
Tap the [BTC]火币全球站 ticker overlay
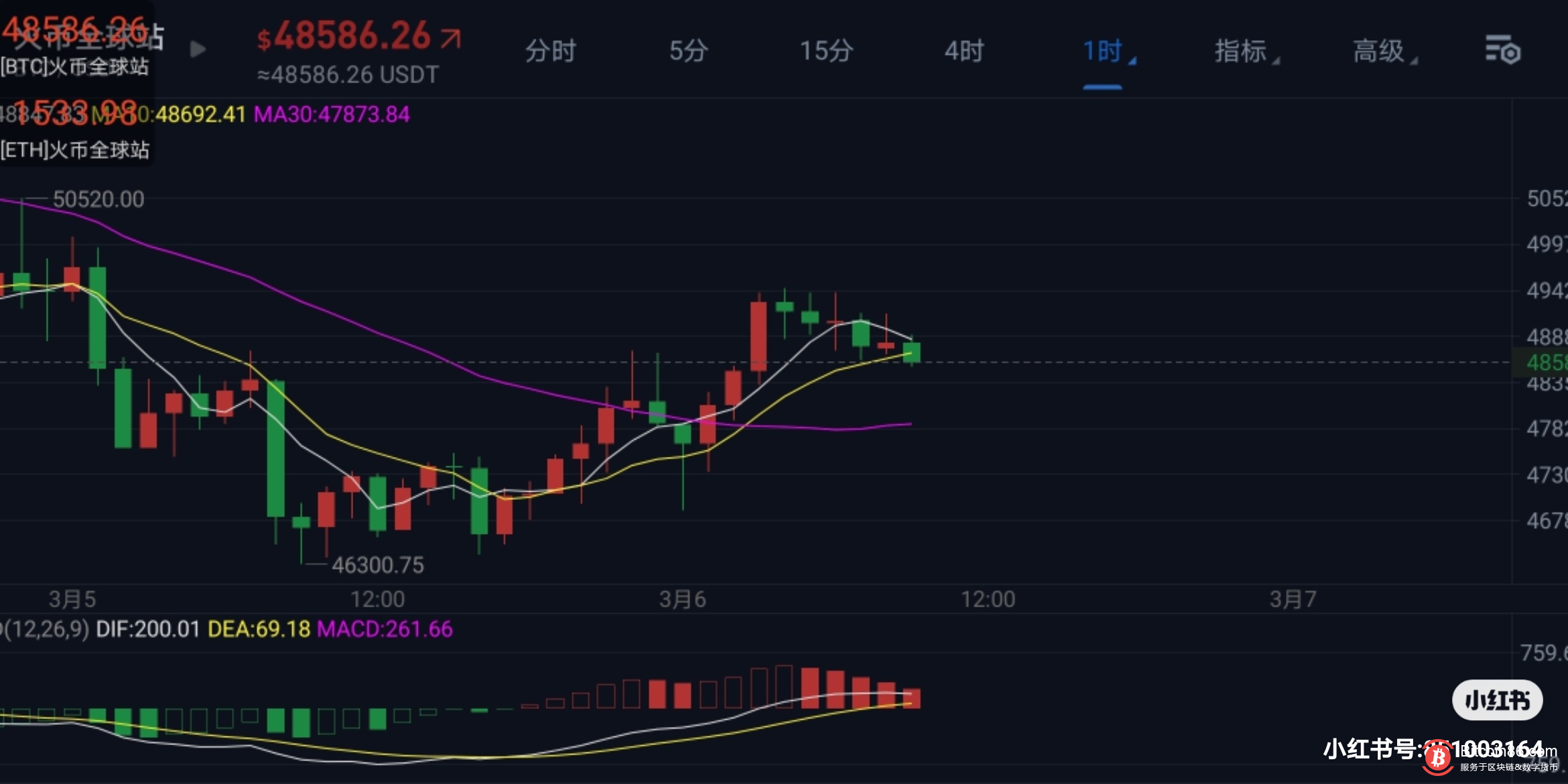tap(75, 66)
